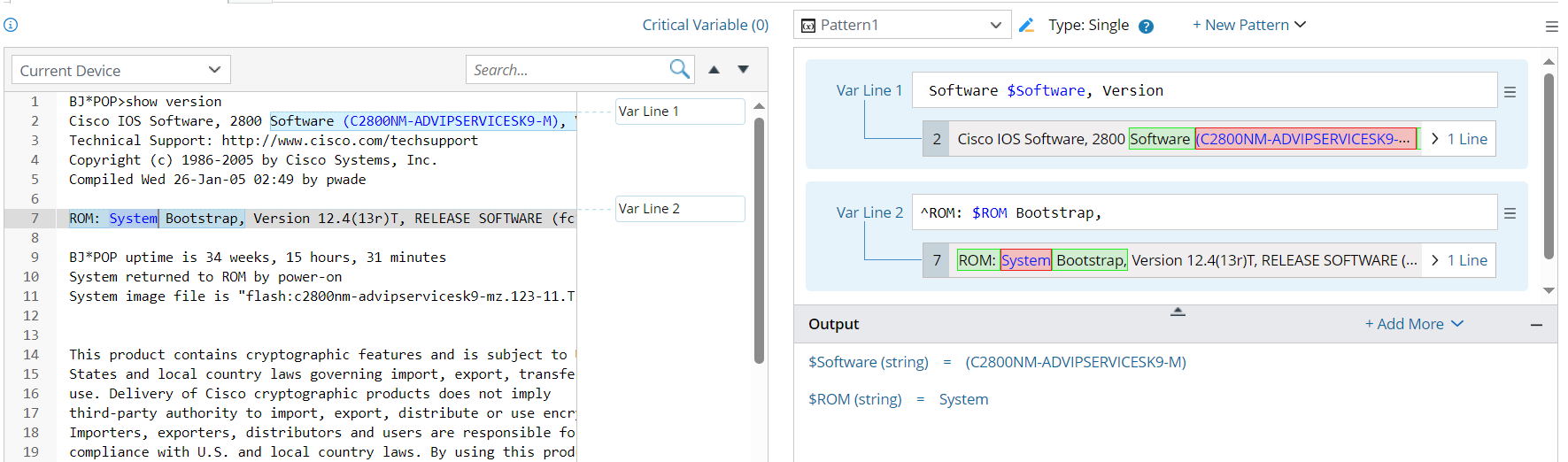Image resolution: width=1568 pixels, height=462 pixels.
Task: Click the magnifier search icon
Action: pyautogui.click(x=679, y=69)
